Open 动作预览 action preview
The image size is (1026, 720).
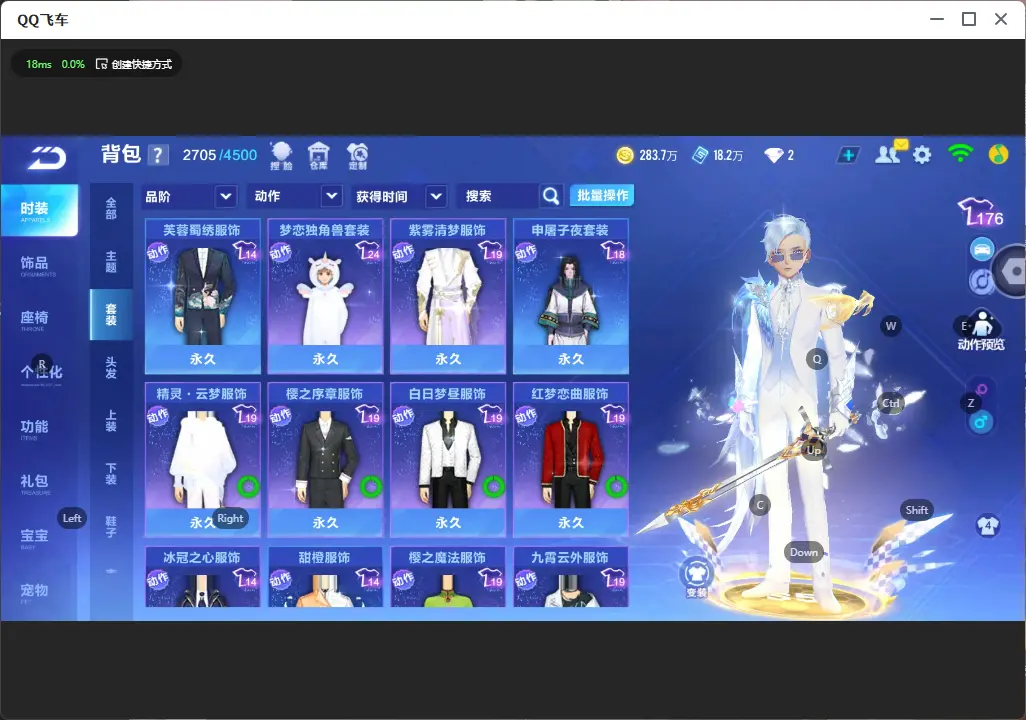(981, 330)
